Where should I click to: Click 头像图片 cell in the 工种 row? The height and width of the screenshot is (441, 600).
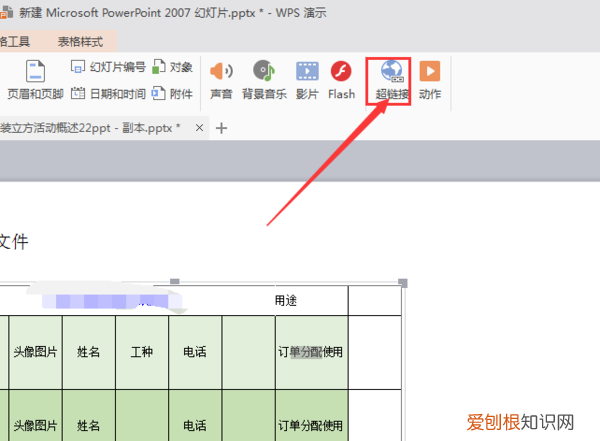coord(35,352)
